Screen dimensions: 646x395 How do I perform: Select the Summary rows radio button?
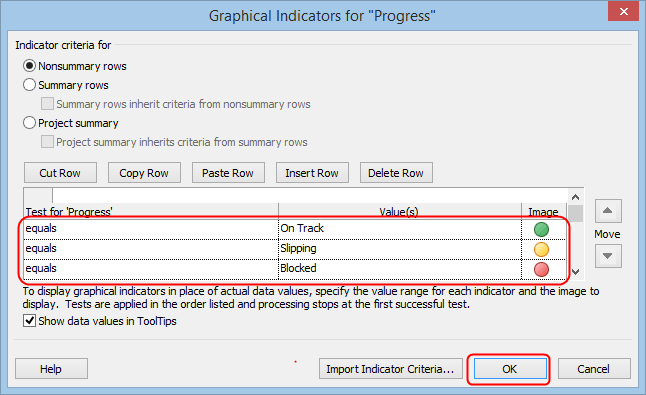29,85
